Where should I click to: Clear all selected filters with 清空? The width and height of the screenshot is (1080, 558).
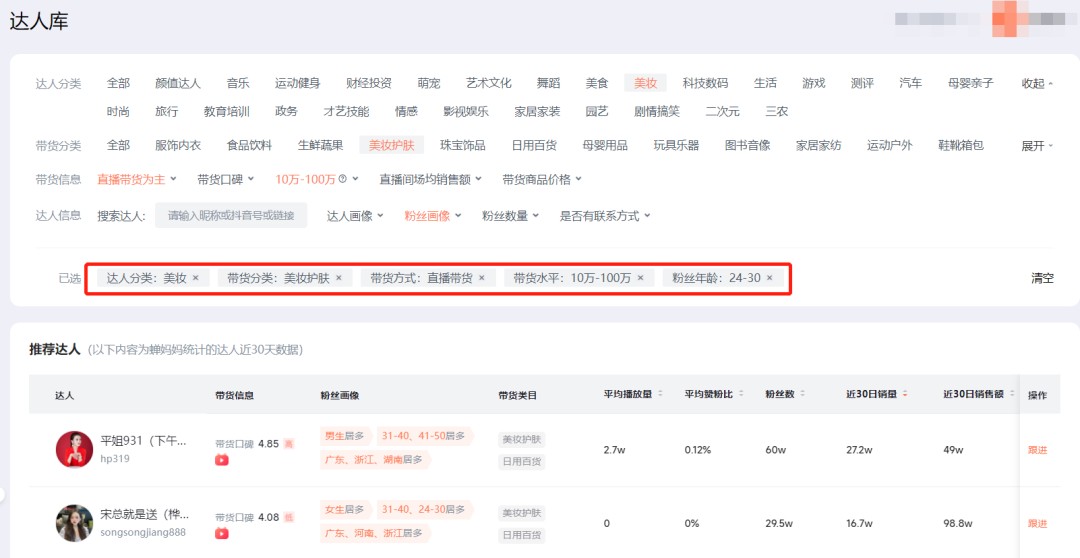click(1042, 278)
